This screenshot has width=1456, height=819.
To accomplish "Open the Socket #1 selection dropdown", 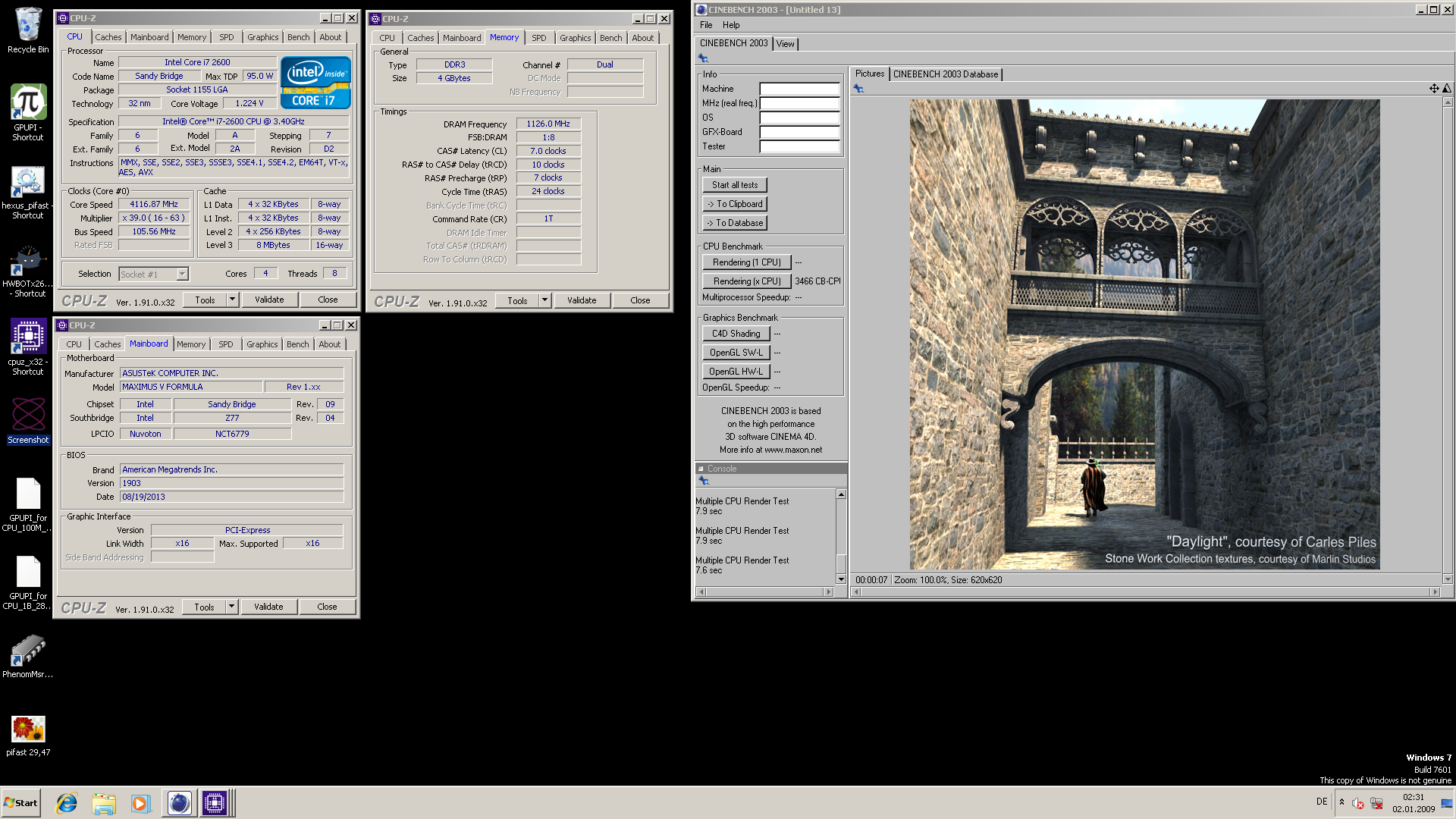I will click(182, 274).
